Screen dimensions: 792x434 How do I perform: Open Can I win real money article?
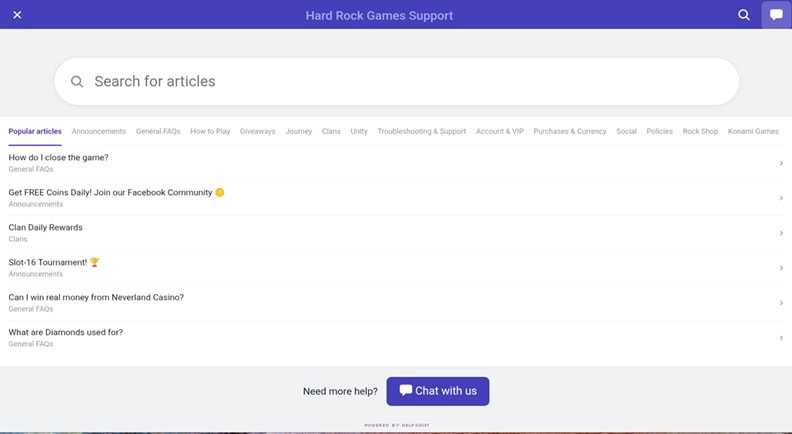96,298
